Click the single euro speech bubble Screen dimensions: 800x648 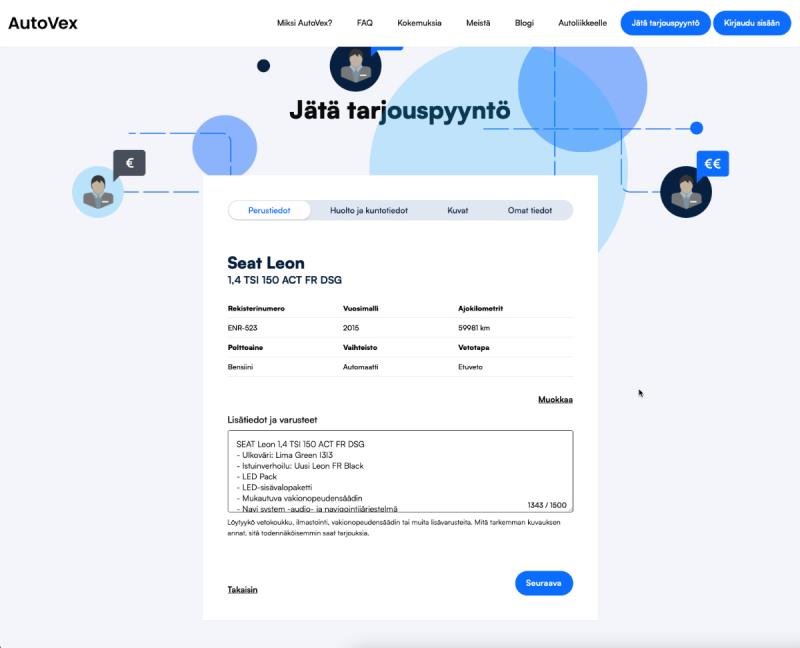click(x=129, y=162)
